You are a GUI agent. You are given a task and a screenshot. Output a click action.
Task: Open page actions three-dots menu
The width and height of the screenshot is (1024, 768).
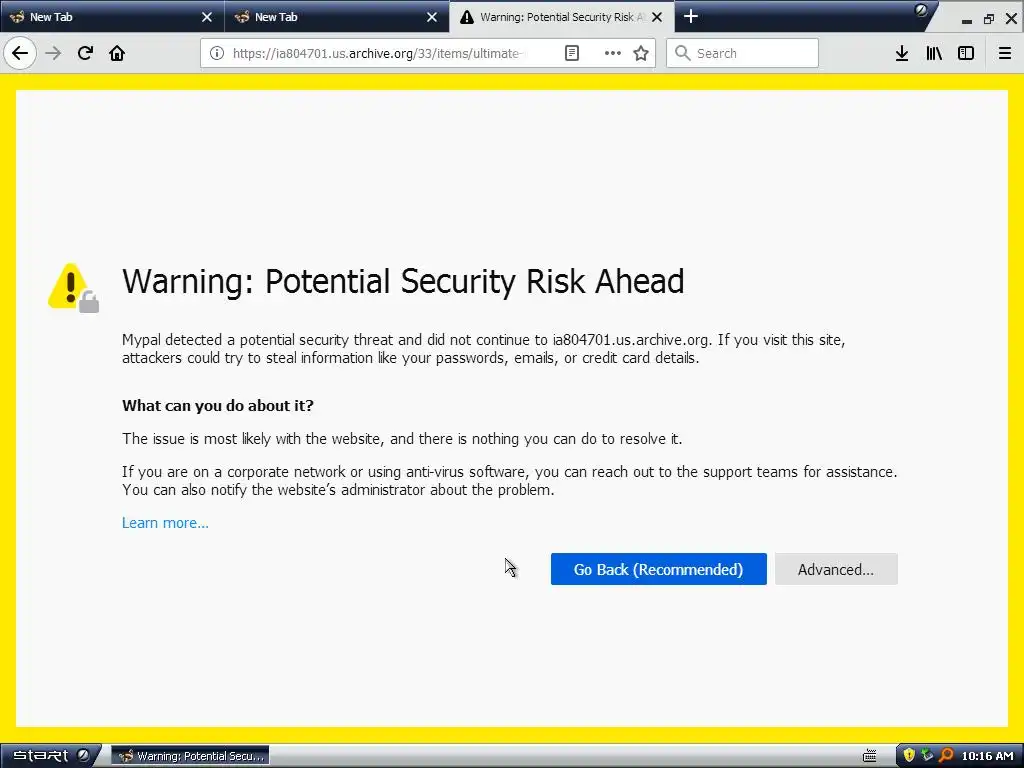pyautogui.click(x=612, y=53)
